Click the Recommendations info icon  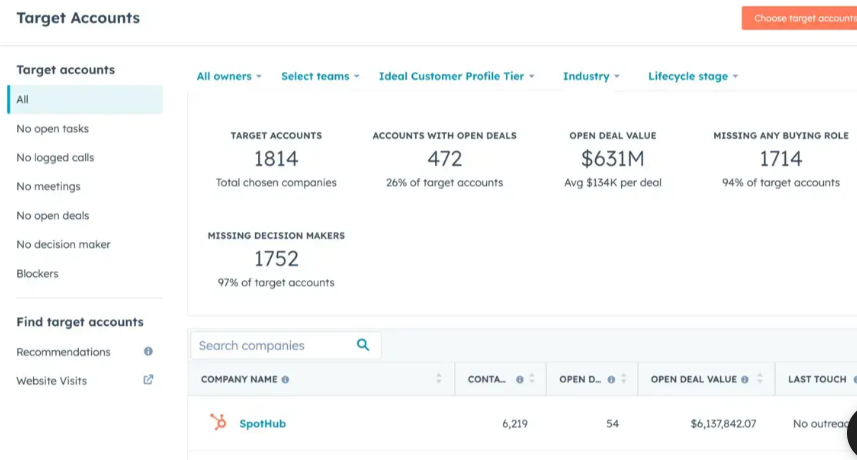[x=148, y=351]
